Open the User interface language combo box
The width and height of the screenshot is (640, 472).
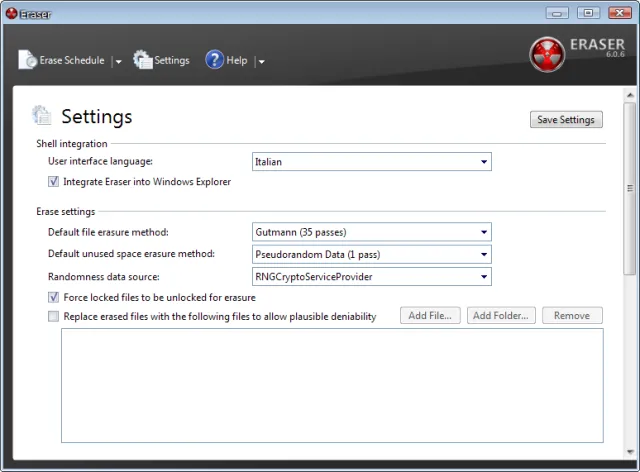pyautogui.click(x=371, y=162)
